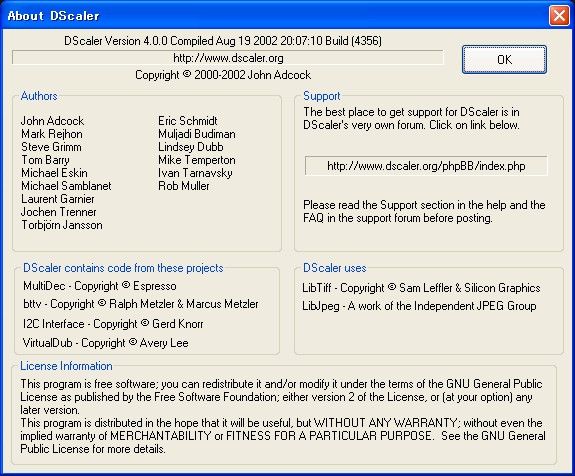Open the phpBB forum index link
Image resolution: width=575 pixels, height=476 pixels.
pyautogui.click(x=426, y=166)
